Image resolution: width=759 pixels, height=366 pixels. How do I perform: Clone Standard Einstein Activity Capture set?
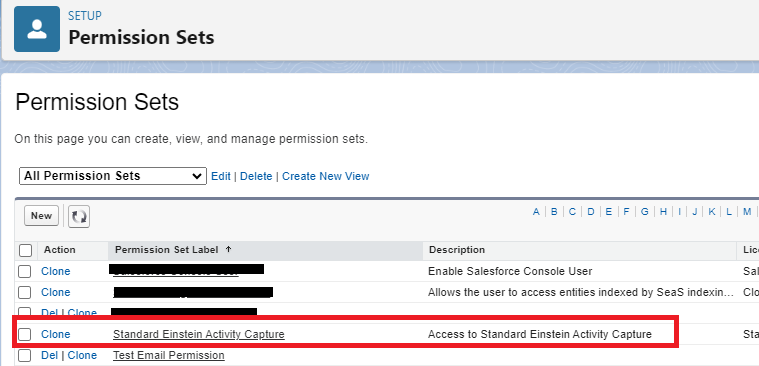coord(56,335)
